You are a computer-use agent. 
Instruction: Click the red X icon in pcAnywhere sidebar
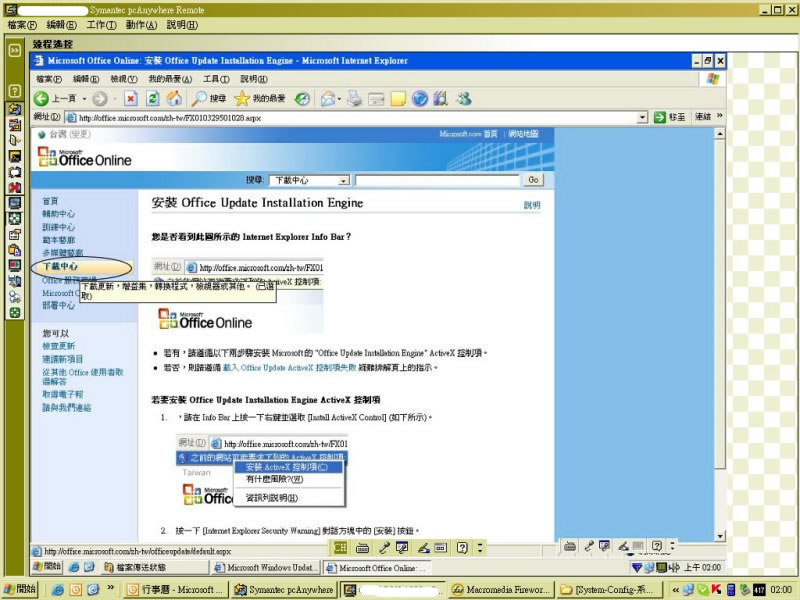coord(15,187)
